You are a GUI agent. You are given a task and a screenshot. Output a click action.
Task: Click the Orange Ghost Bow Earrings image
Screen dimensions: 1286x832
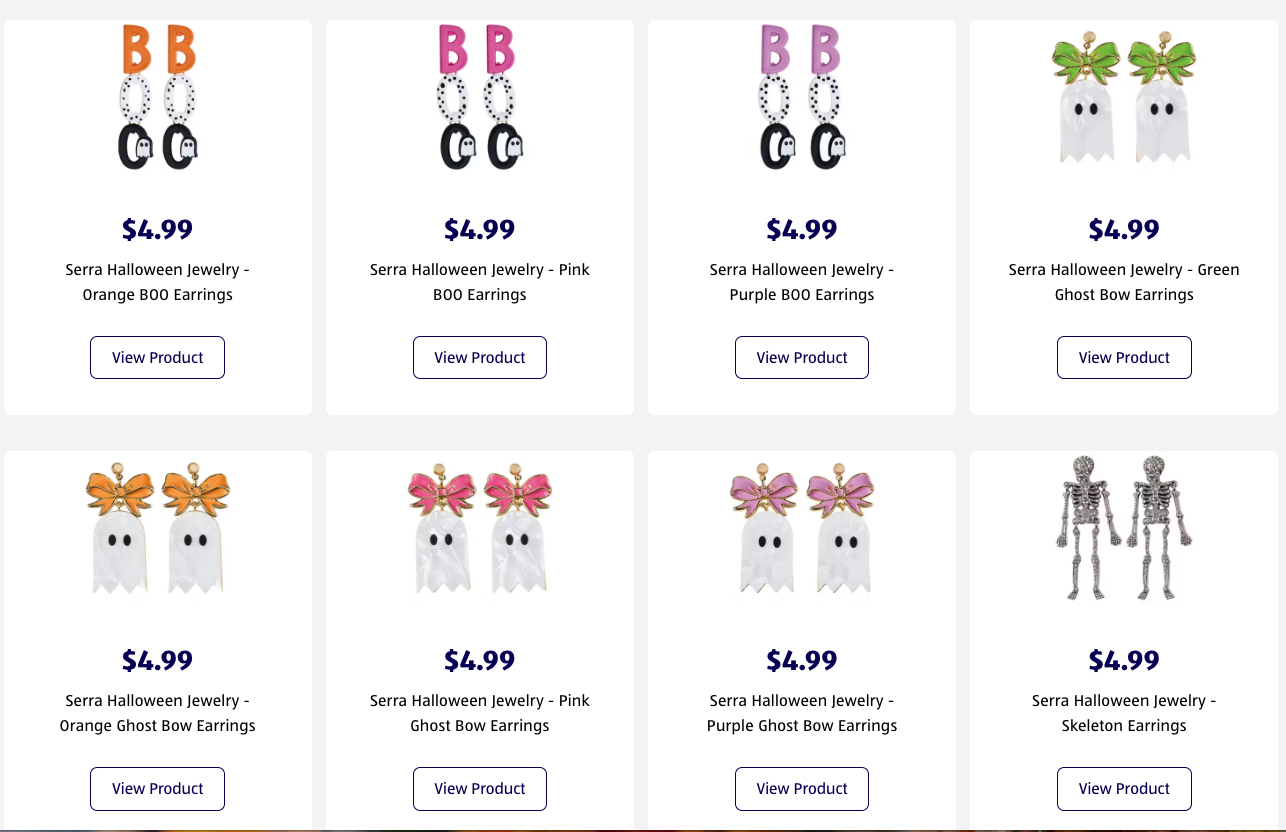coord(158,528)
